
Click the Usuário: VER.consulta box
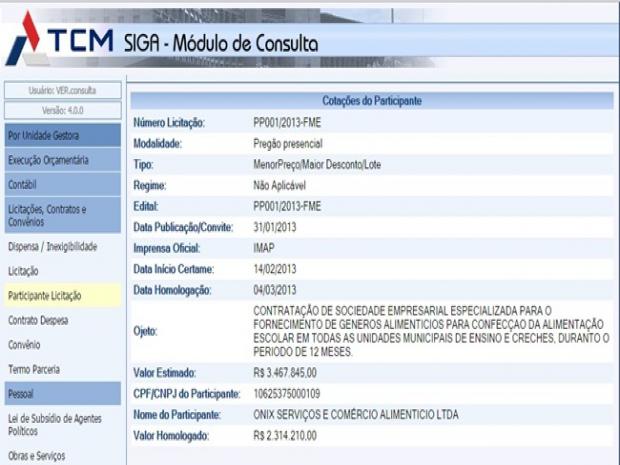tap(63, 90)
